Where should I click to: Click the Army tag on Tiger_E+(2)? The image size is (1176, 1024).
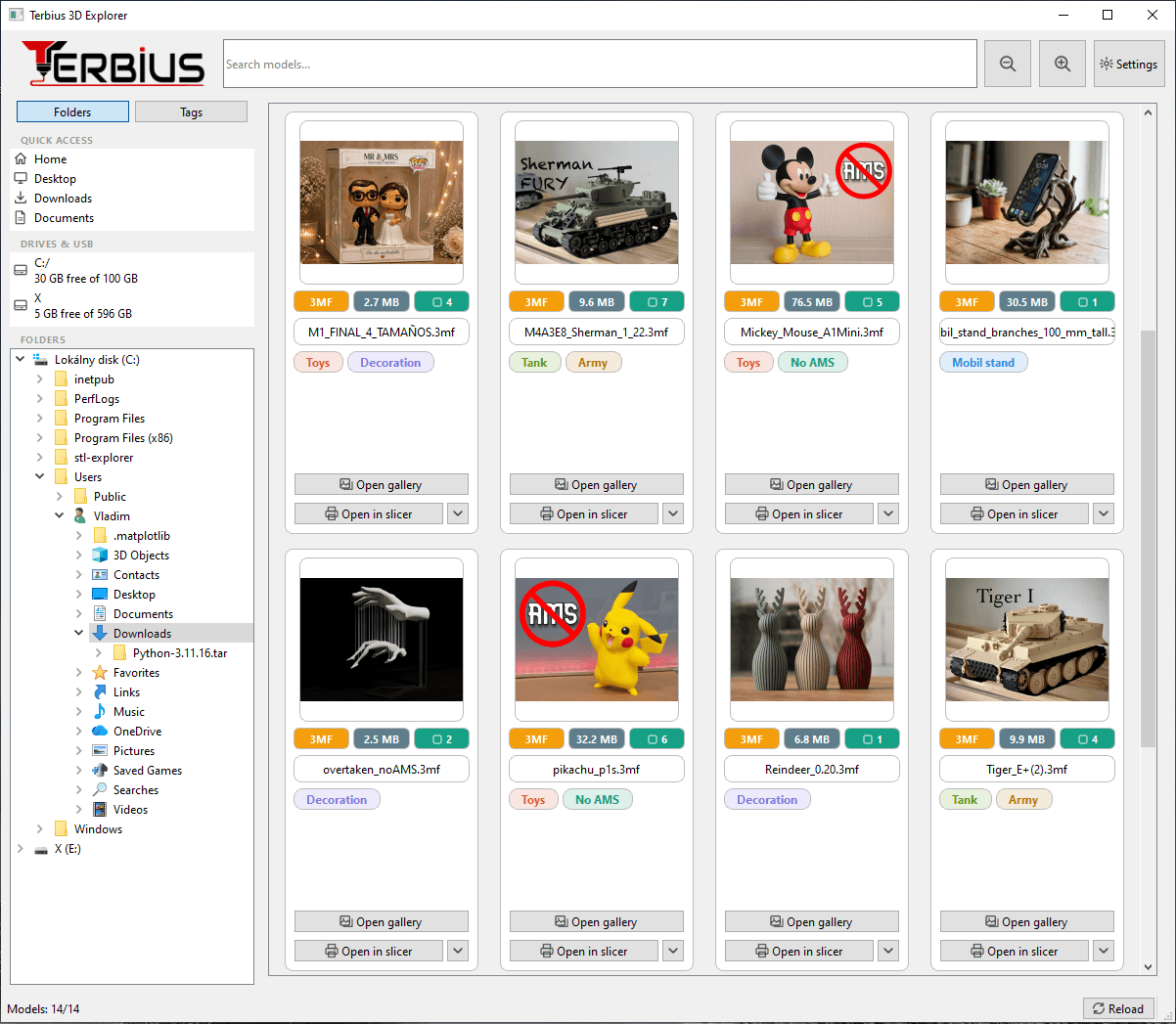click(1023, 799)
